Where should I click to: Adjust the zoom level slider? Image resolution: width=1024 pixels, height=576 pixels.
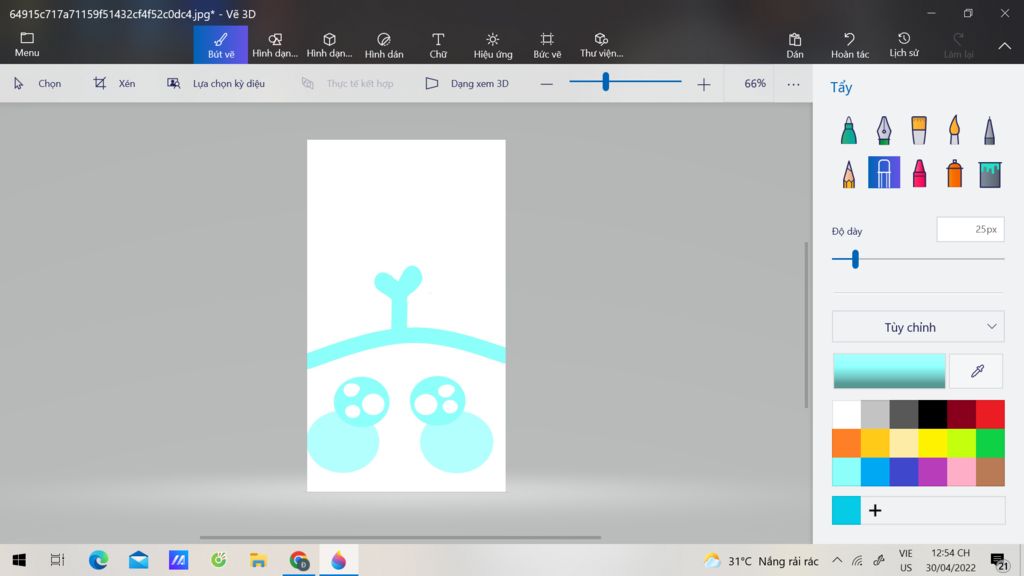click(x=625, y=82)
